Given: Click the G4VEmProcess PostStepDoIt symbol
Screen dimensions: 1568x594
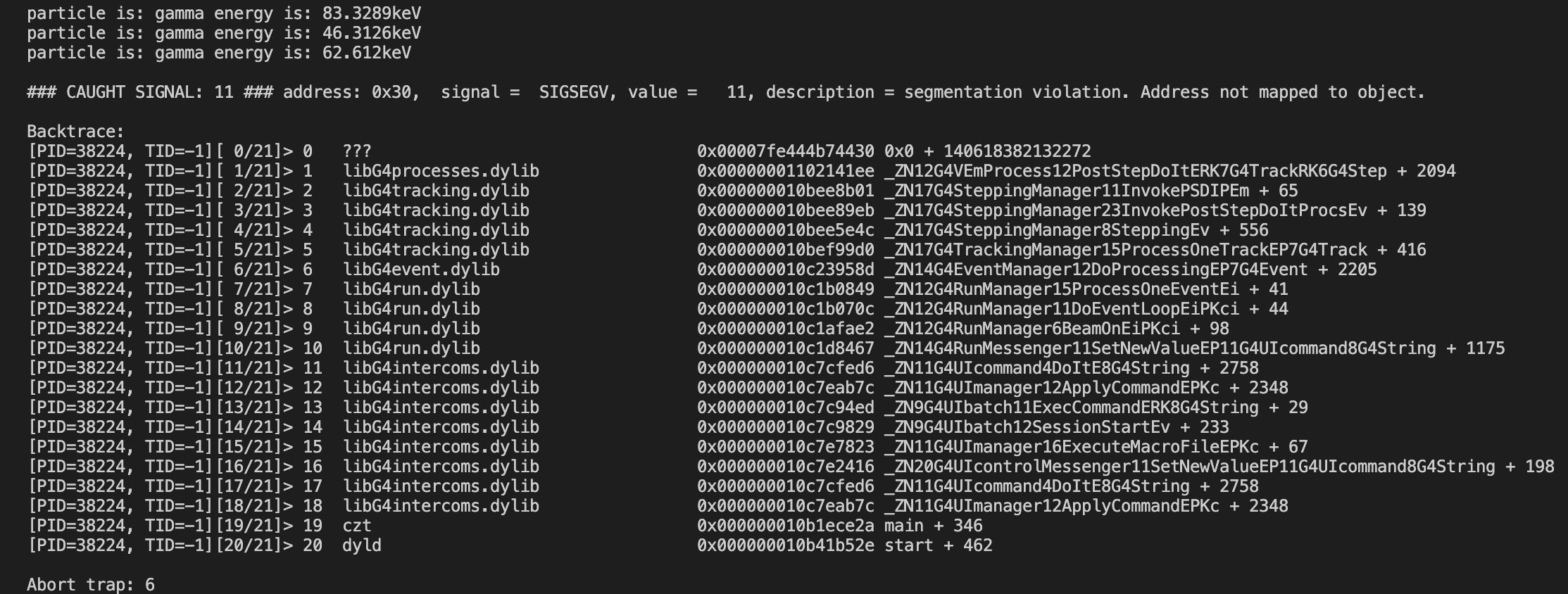Looking at the screenshot, I should point(1170,171).
